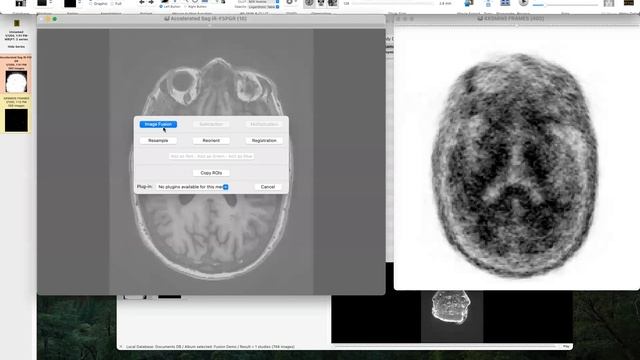Viewport: 640px width, 360px height.
Task: Click the far-right dark toolbar icon
Action: pos(629,3)
